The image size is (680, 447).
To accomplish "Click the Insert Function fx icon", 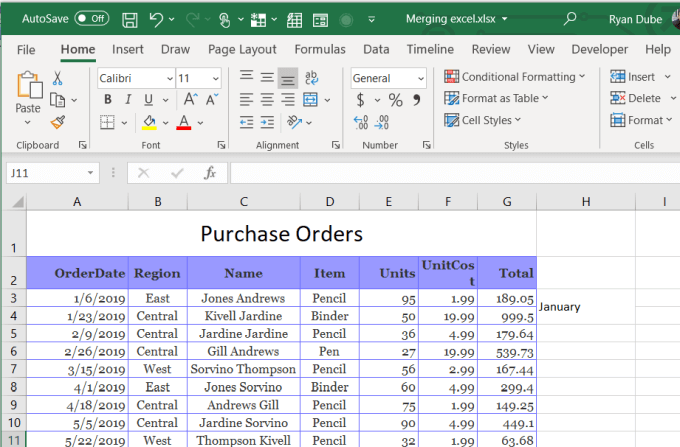I will pyautogui.click(x=210, y=173).
